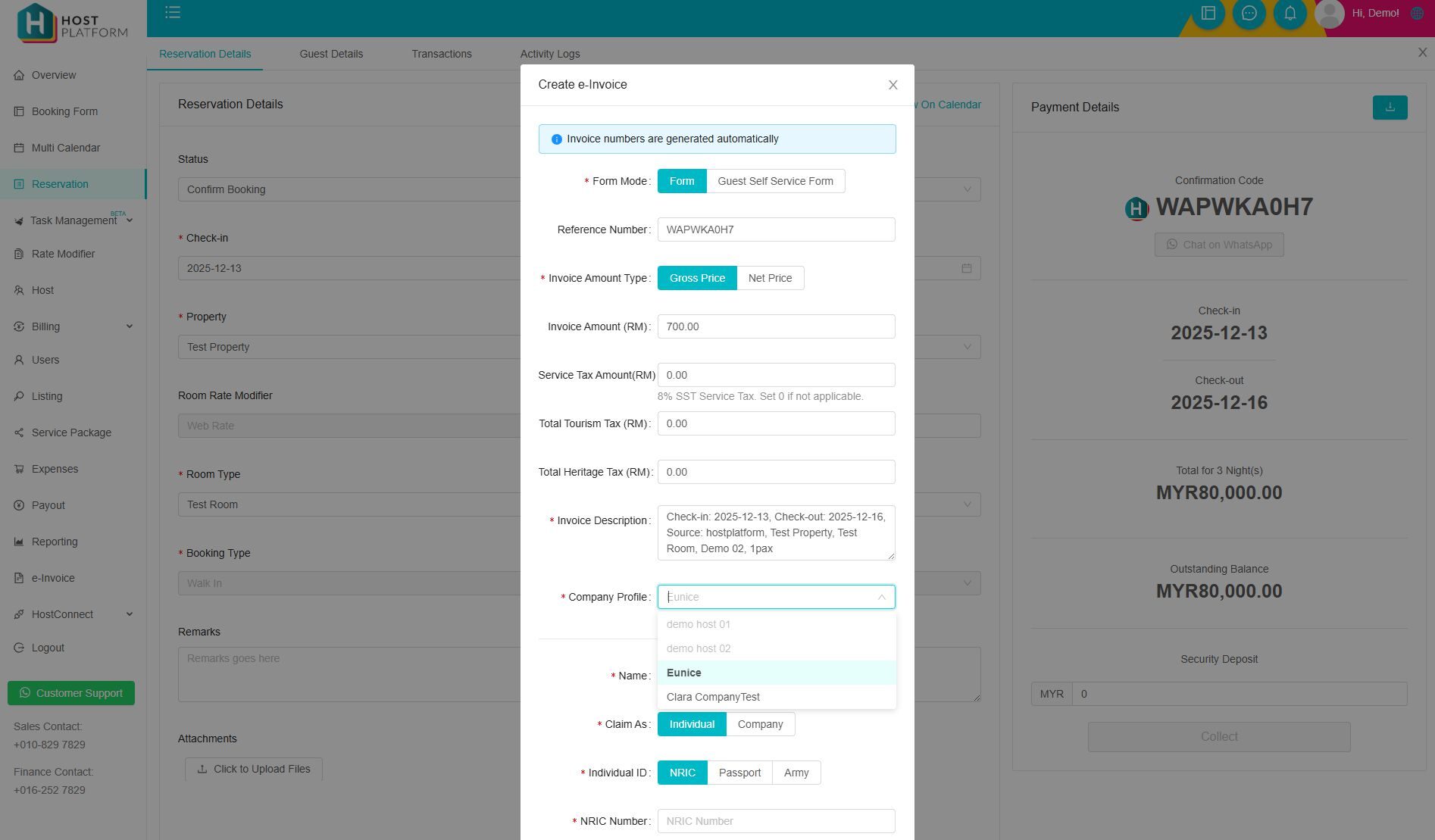Click the Rate Modifier icon in sidebar
The width and height of the screenshot is (1435, 840).
pyautogui.click(x=19, y=254)
